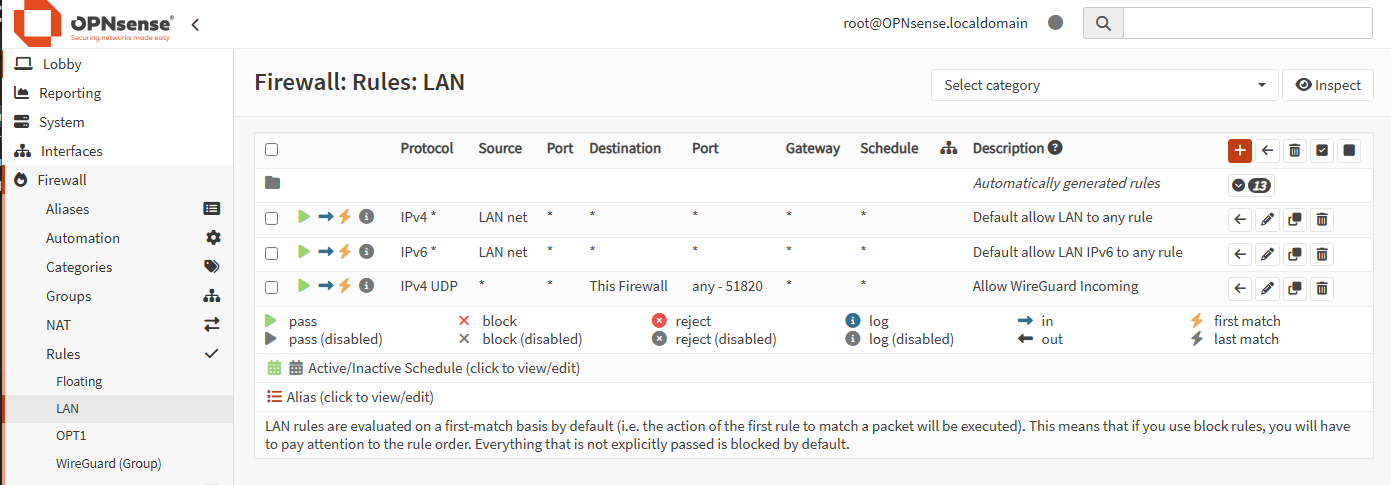Viewport: 1391px width, 485px height.
Task: Click the search magnifier icon in header
Action: pos(1104,23)
